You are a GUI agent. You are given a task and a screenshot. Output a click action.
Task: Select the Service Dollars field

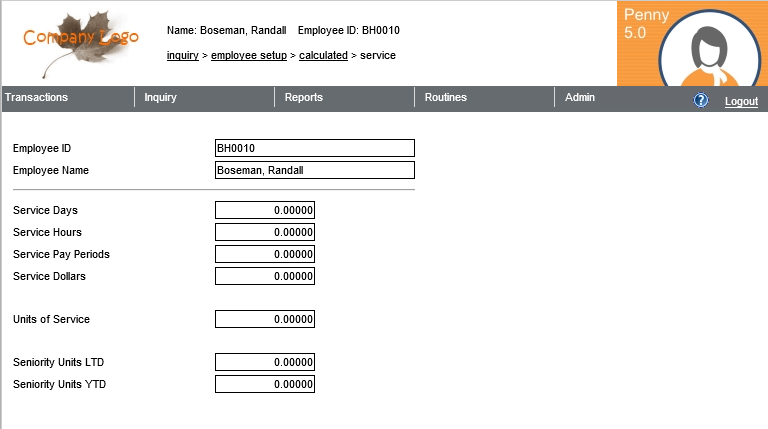tap(265, 276)
